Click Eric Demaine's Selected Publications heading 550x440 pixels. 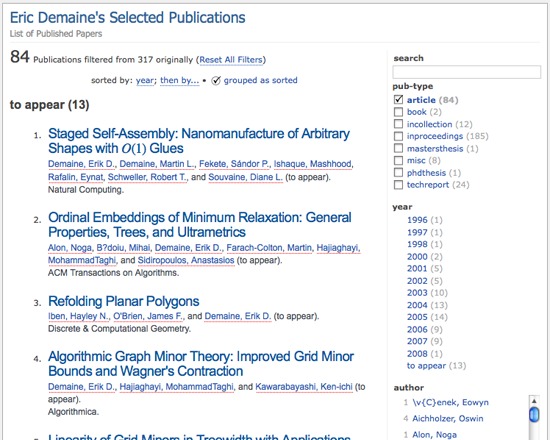(x=128, y=18)
